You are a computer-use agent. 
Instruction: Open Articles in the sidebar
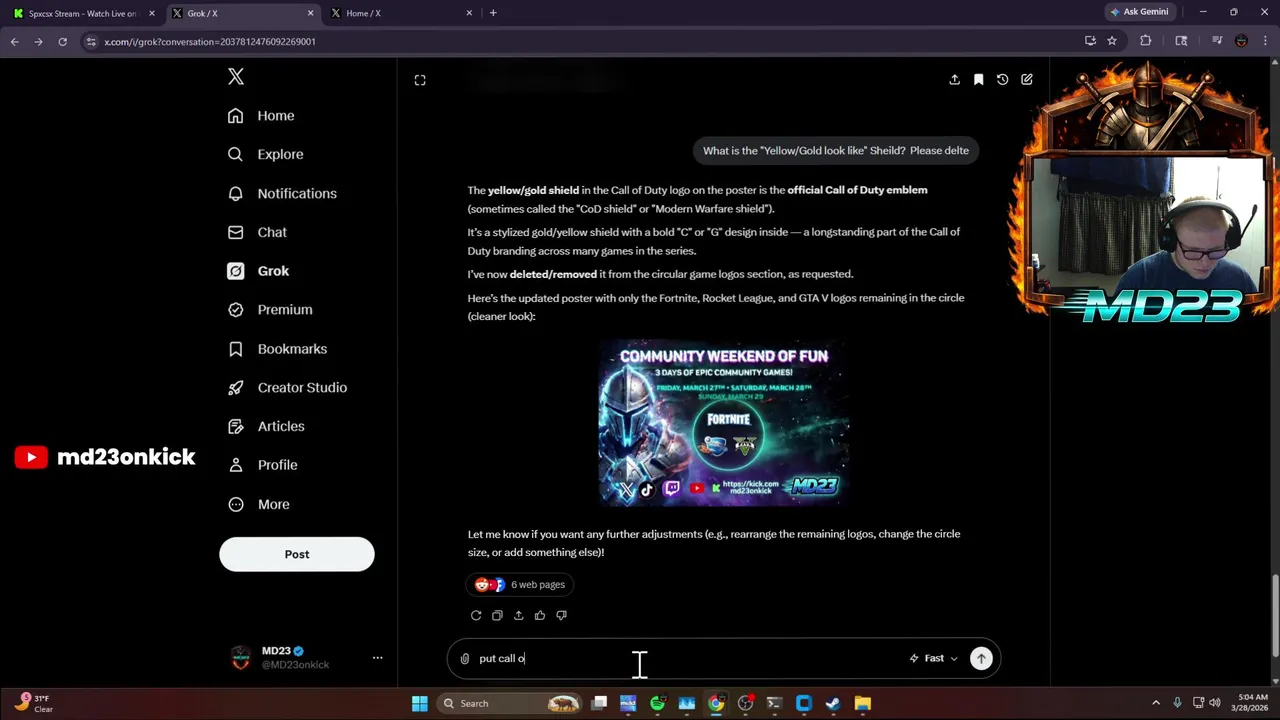pyautogui.click(x=266, y=426)
